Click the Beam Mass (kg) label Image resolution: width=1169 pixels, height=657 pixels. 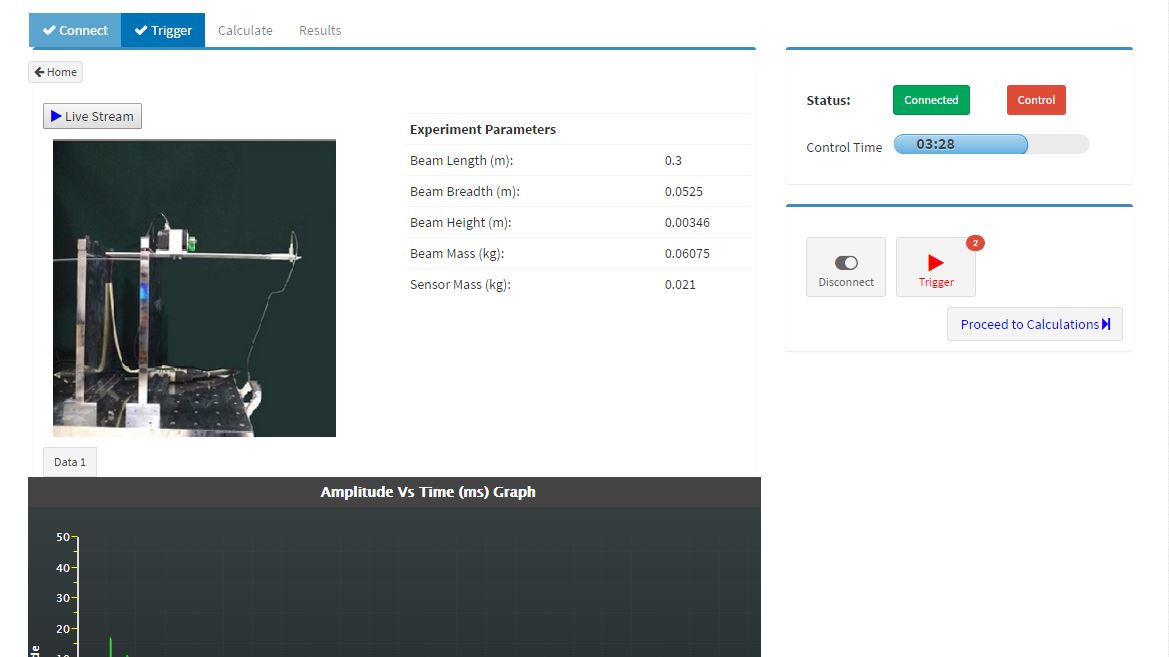click(x=457, y=254)
